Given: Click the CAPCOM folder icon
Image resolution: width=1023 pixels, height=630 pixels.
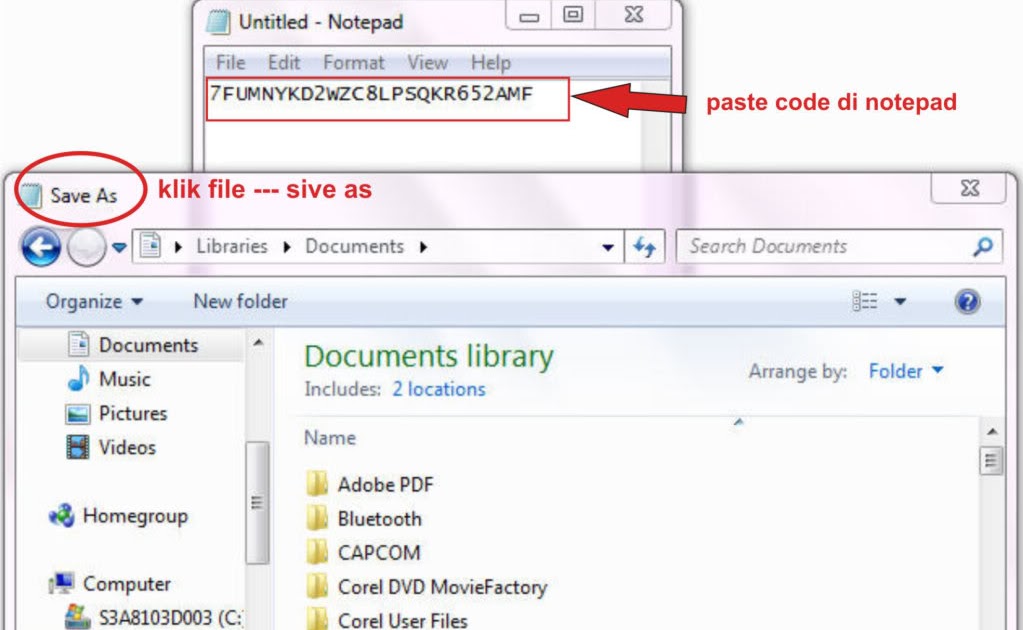Looking at the screenshot, I should [317, 552].
